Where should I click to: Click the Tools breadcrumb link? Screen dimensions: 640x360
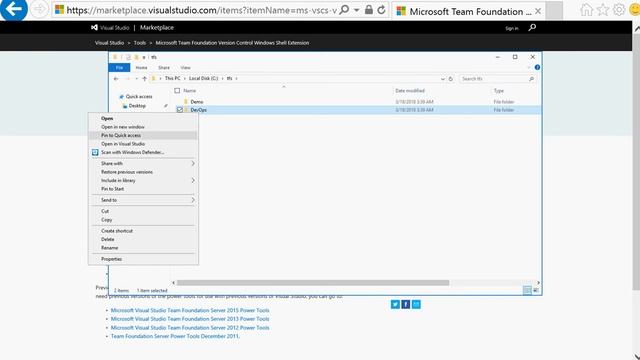(x=140, y=42)
